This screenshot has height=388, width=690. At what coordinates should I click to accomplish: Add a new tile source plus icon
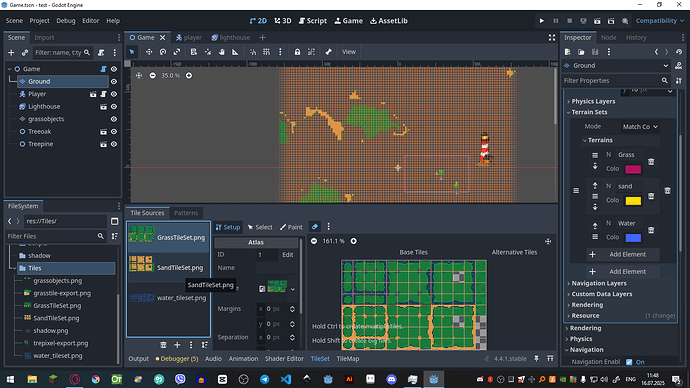(177, 345)
